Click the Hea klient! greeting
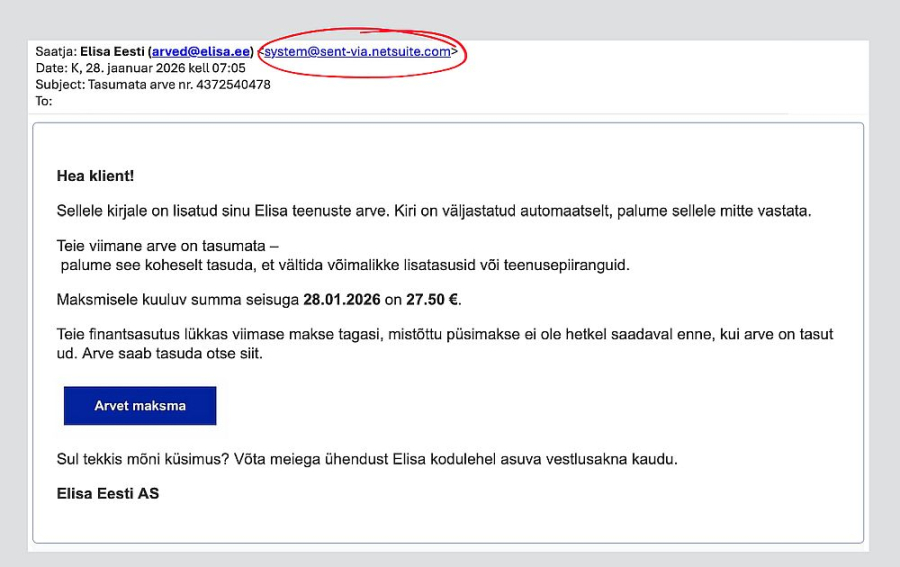Image resolution: width=900 pixels, height=567 pixels. (x=95, y=176)
